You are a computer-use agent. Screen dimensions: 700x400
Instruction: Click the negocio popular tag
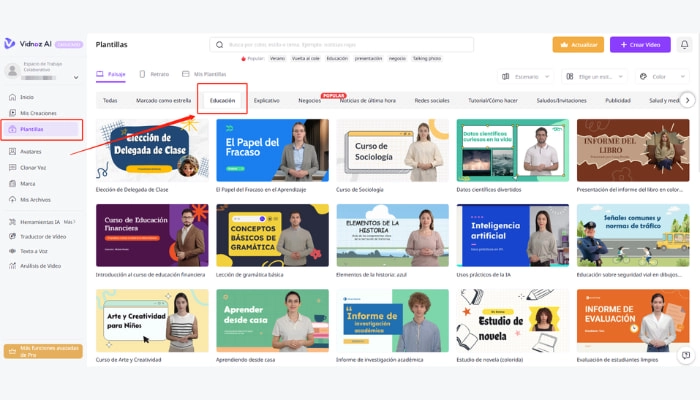[x=397, y=58]
